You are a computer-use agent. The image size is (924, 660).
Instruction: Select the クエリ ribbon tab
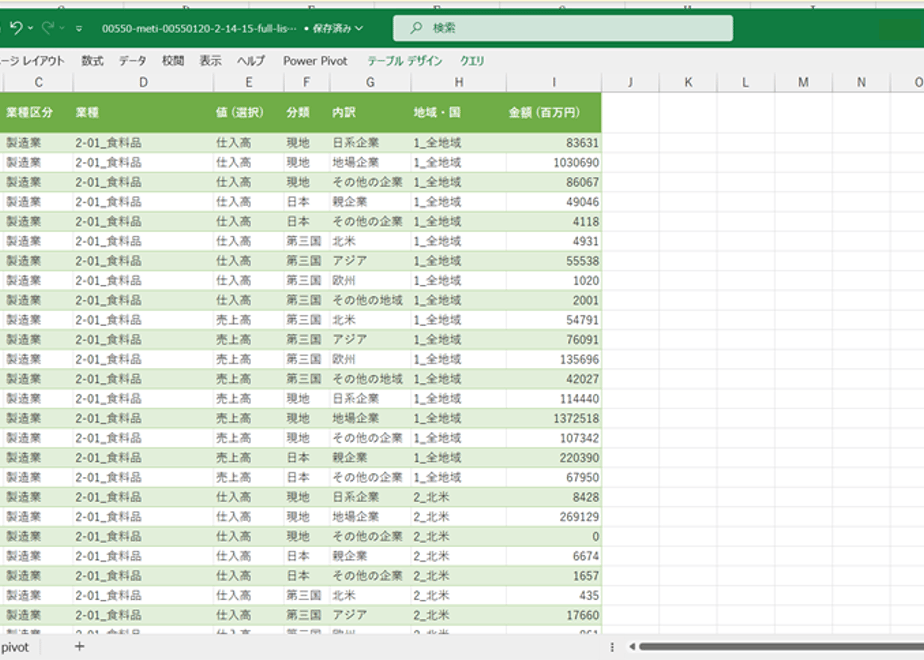click(472, 61)
